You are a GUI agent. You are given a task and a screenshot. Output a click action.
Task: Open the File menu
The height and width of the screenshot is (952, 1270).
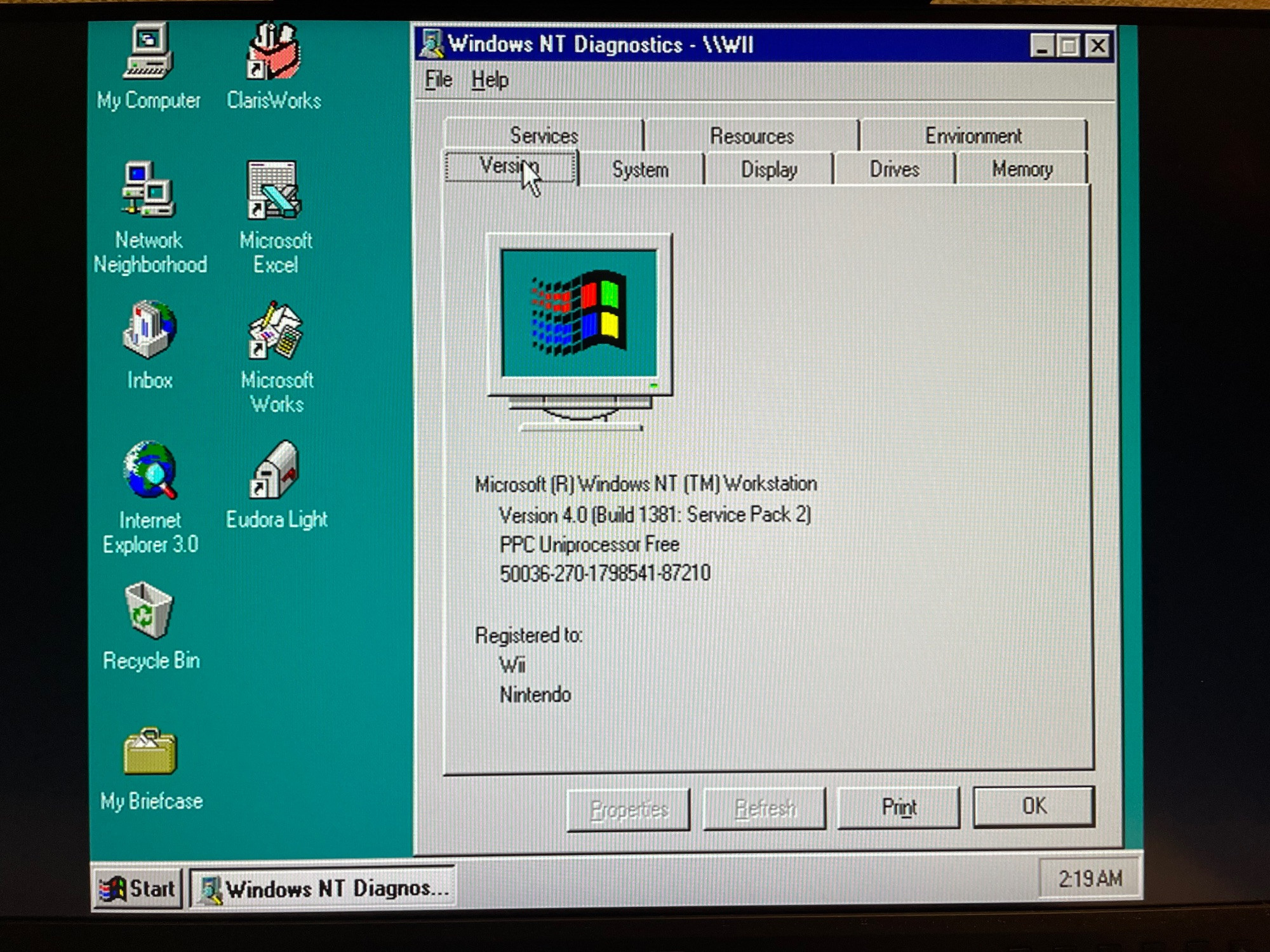click(438, 80)
